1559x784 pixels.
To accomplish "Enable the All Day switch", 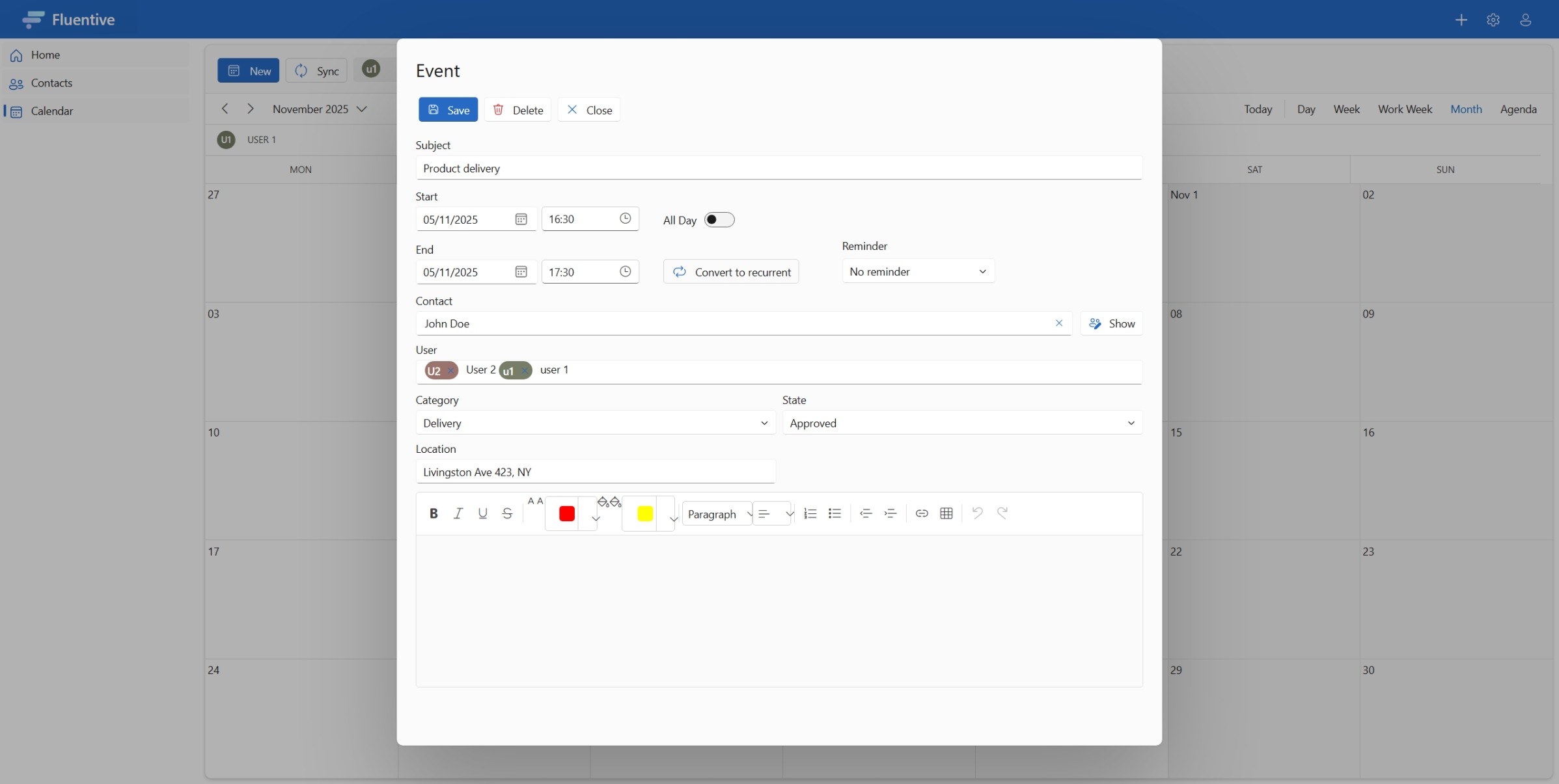I will (x=719, y=220).
